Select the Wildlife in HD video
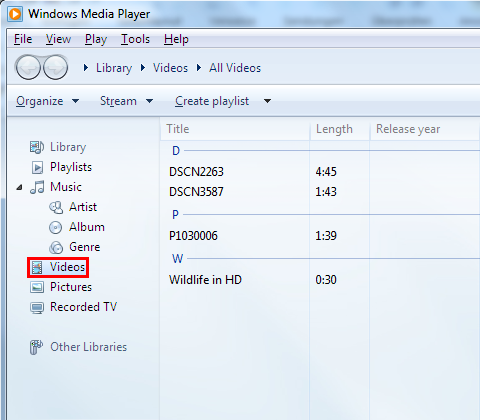 tap(205, 280)
